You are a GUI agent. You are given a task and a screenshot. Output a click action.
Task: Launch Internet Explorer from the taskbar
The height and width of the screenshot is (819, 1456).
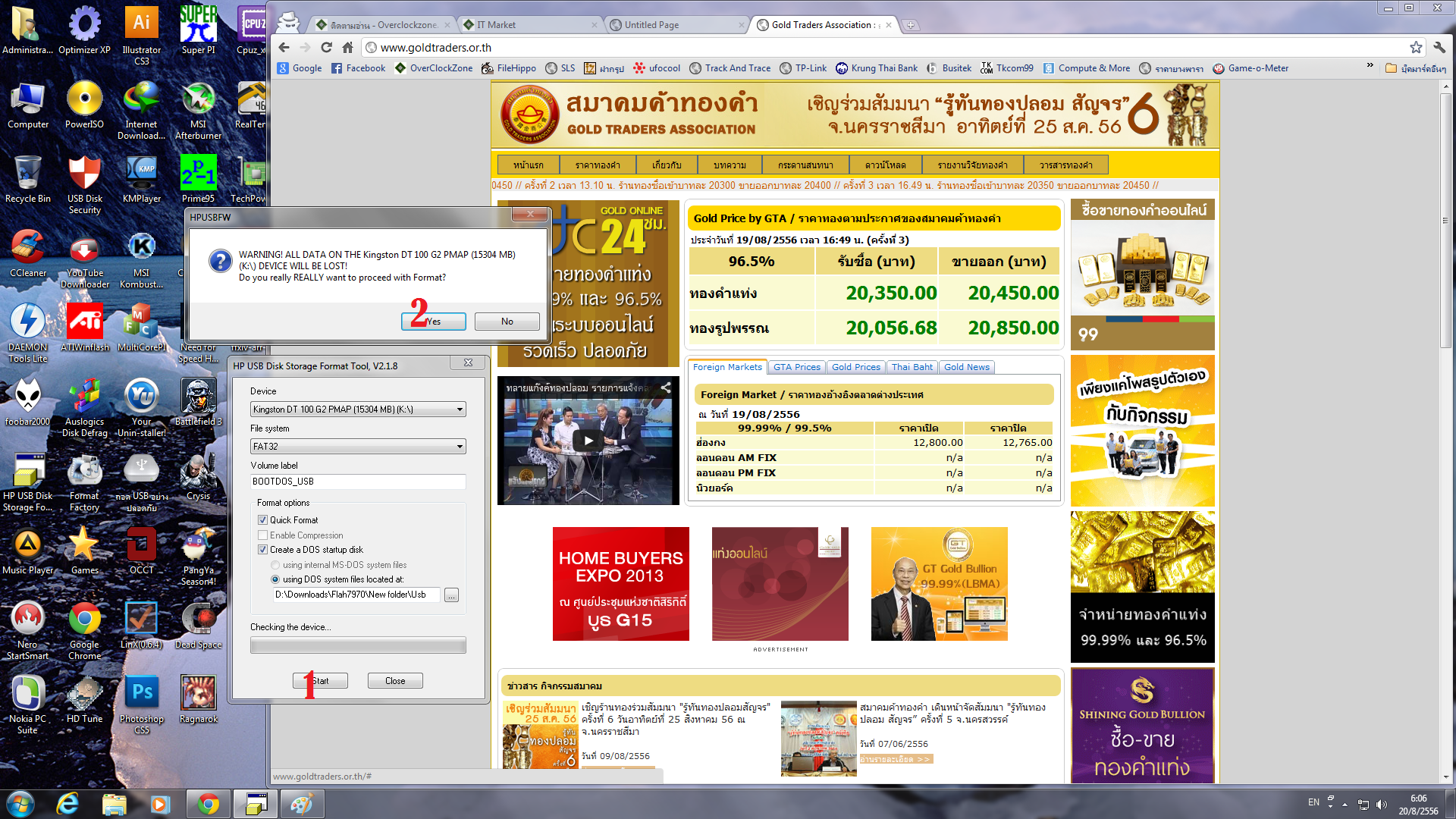point(68,804)
